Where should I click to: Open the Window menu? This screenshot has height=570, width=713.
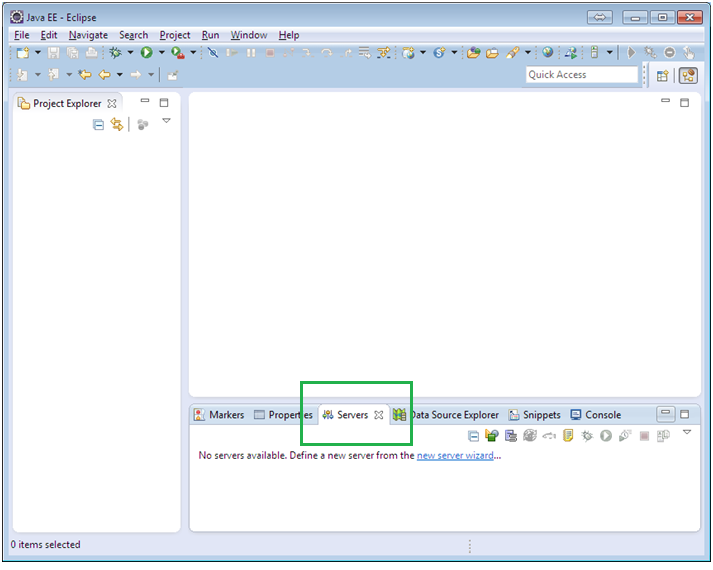click(x=249, y=35)
